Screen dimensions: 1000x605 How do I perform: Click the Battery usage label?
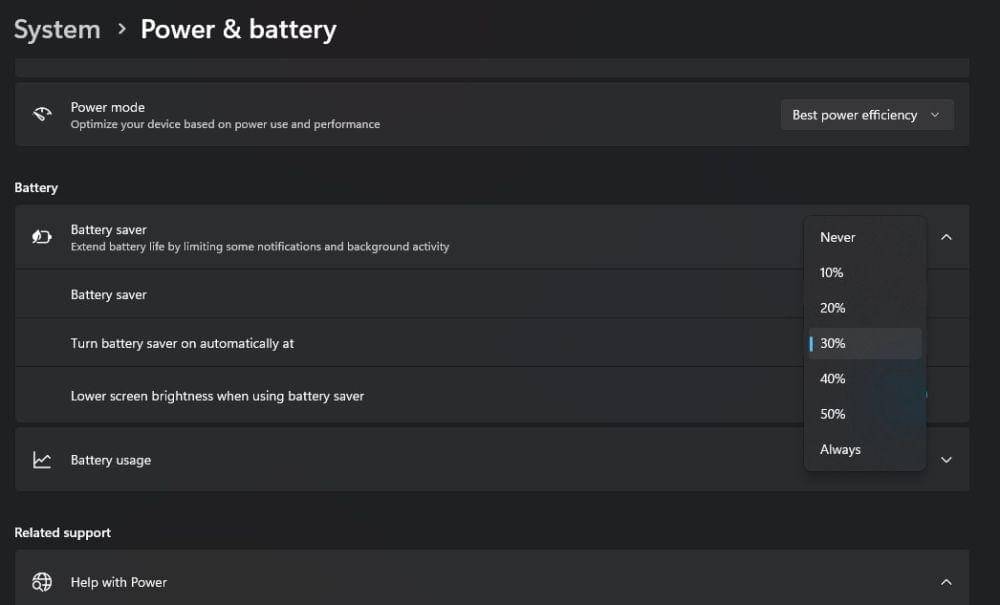(111, 460)
